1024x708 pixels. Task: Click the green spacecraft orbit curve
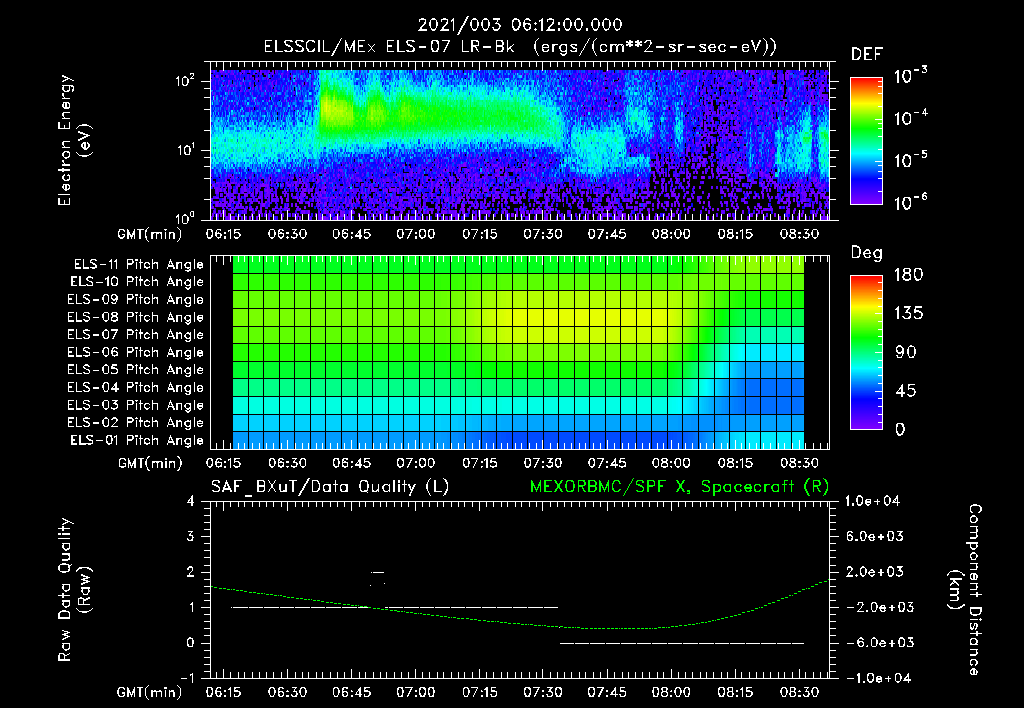(x=520, y=607)
